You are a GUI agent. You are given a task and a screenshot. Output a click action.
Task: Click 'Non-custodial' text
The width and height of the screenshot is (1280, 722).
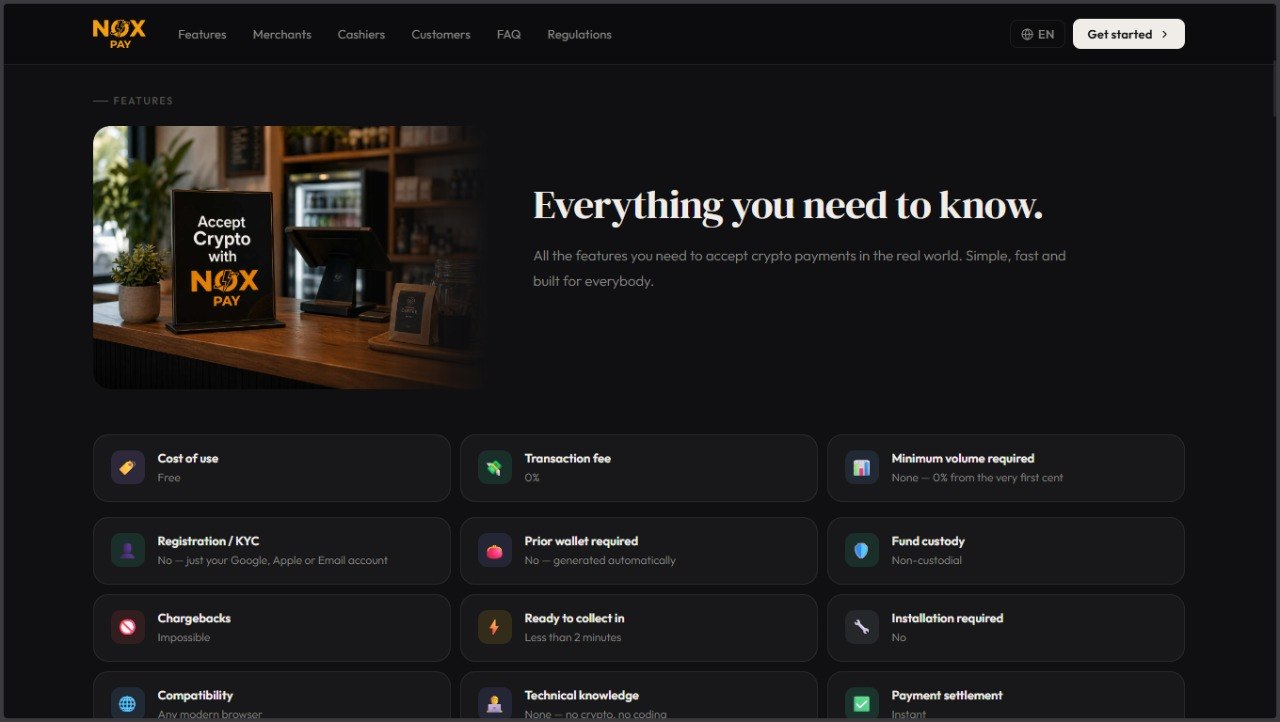[x=927, y=560]
